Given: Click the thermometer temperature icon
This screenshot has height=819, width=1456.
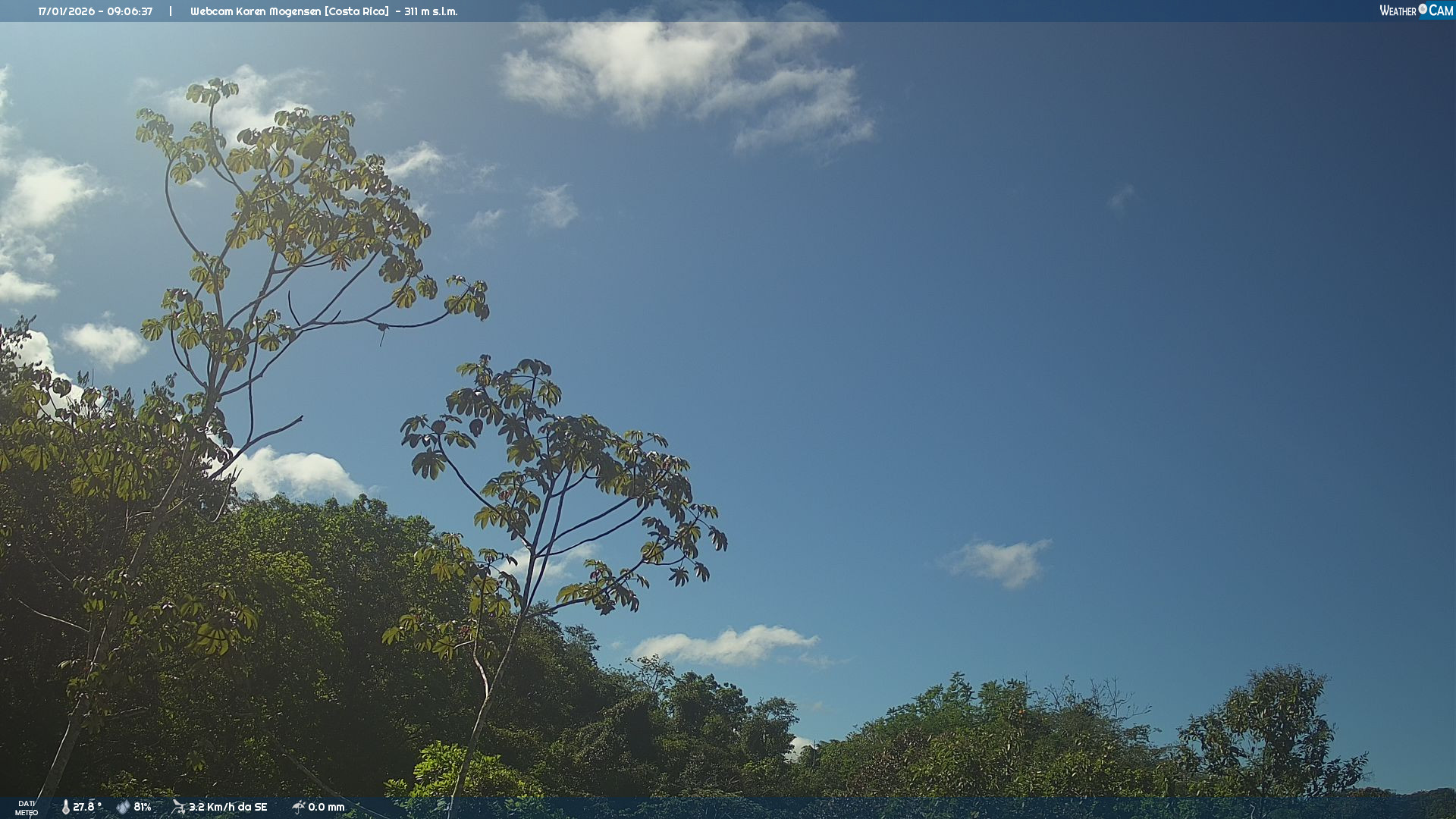Looking at the screenshot, I should coord(65,807).
